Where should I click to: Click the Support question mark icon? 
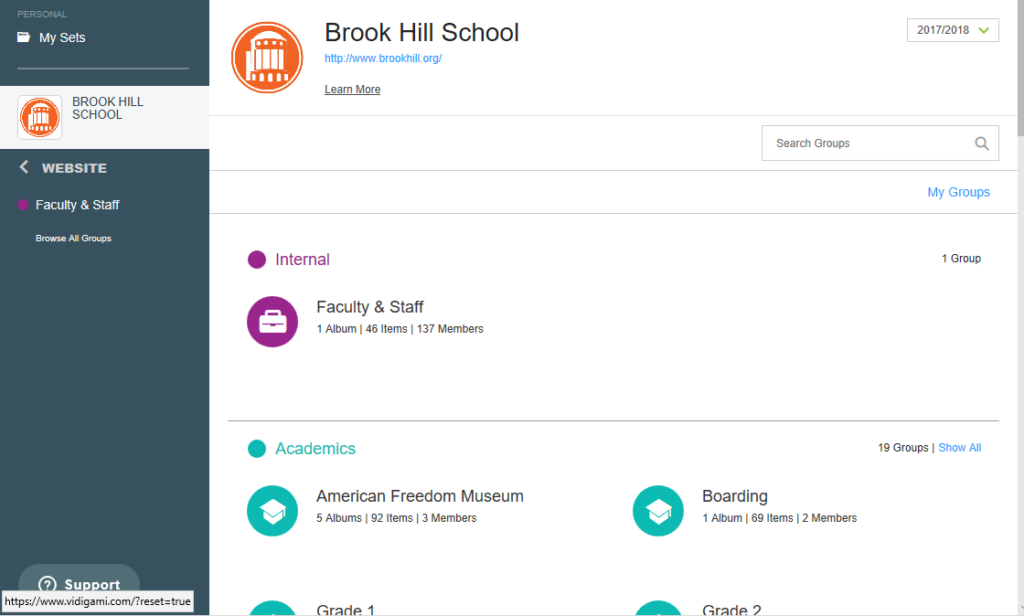(46, 585)
